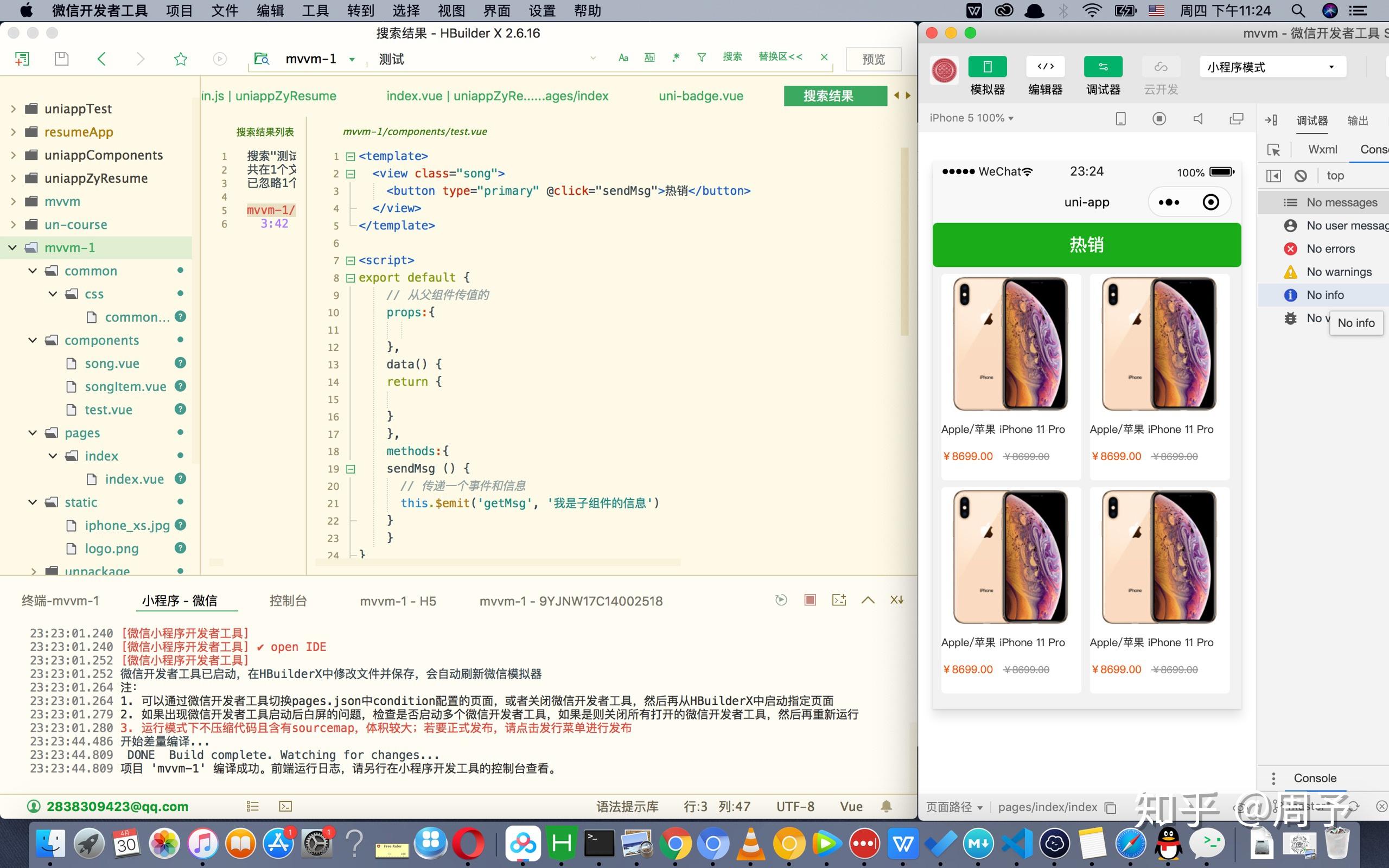This screenshot has height=868, width=1389.
Task: Go forward with the right arrow icon
Action: [141, 59]
